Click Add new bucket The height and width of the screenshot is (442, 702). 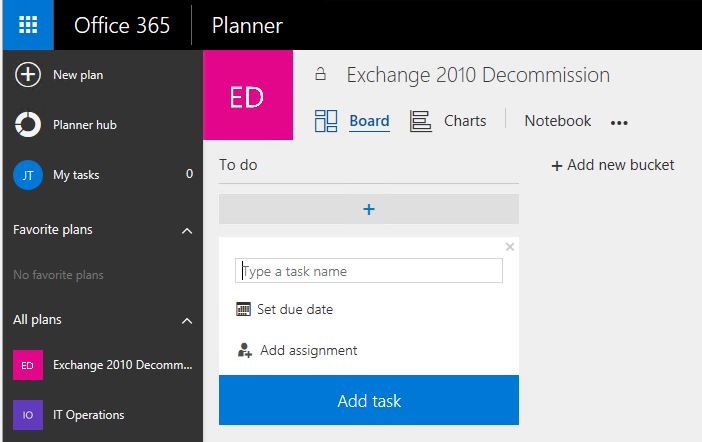613,165
